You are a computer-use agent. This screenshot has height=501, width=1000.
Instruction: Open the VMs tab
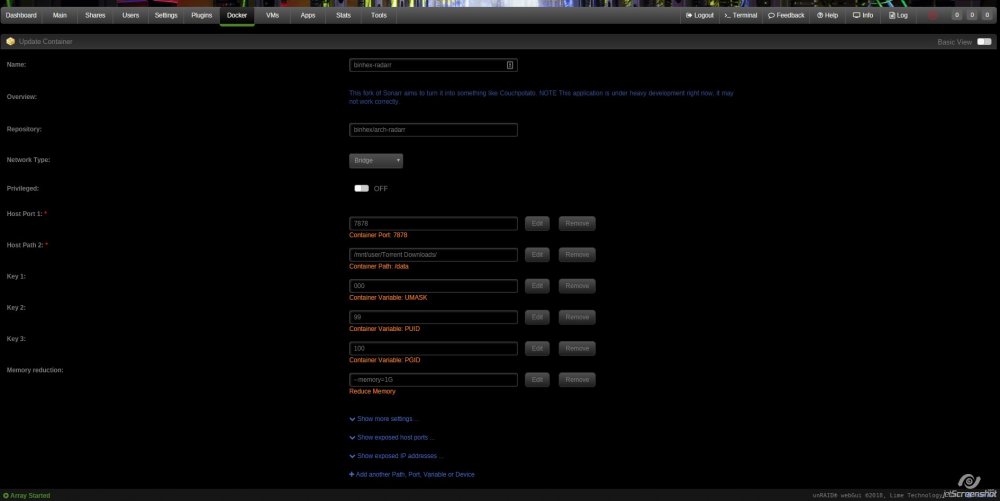point(272,15)
